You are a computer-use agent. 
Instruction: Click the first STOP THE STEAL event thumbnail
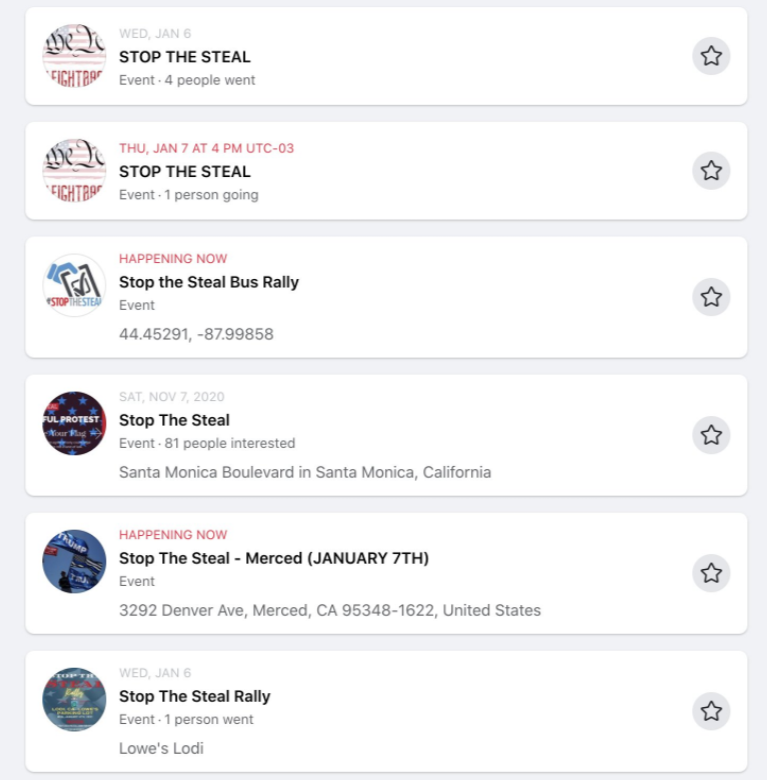(74, 56)
